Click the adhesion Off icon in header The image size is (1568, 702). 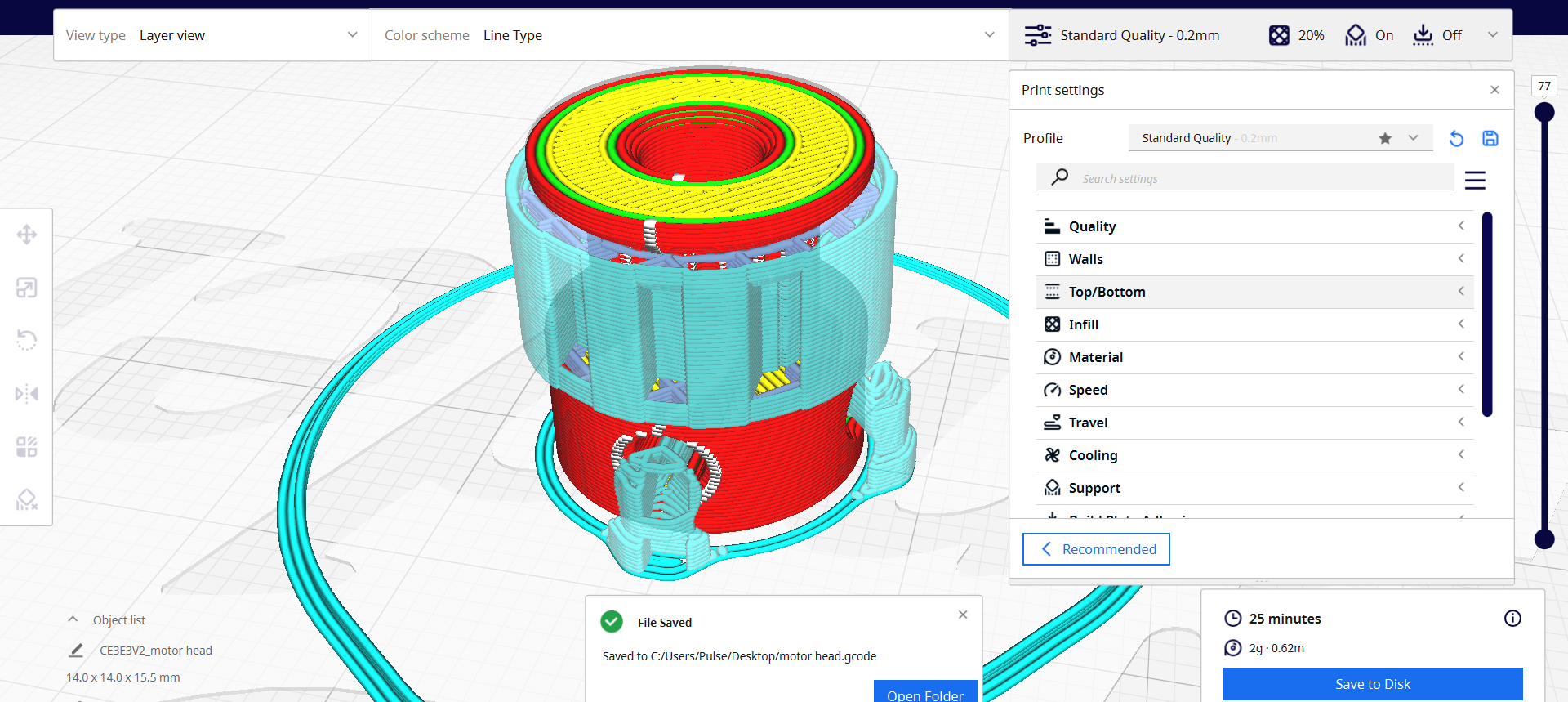pyautogui.click(x=1423, y=35)
